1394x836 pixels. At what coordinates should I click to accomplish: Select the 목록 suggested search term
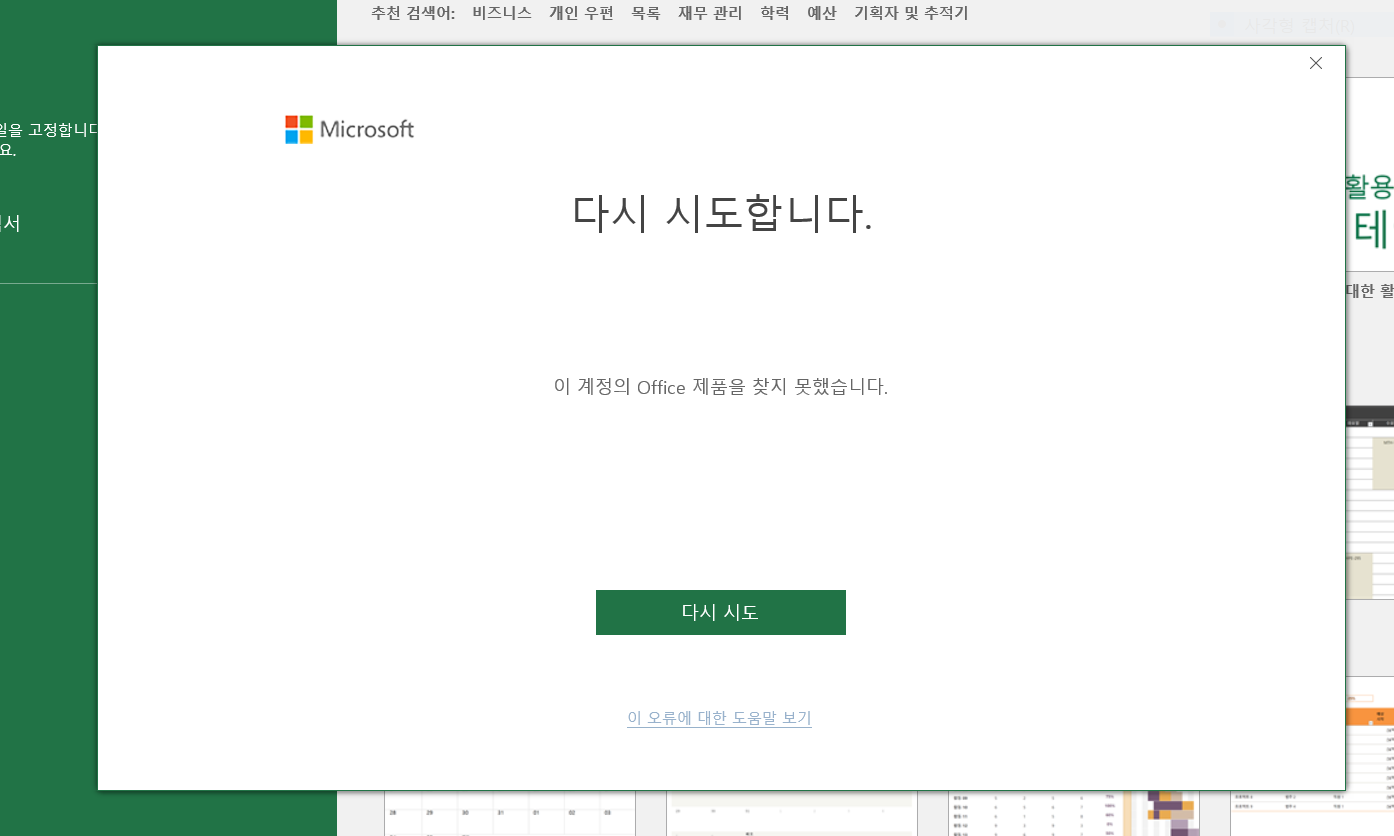click(646, 13)
